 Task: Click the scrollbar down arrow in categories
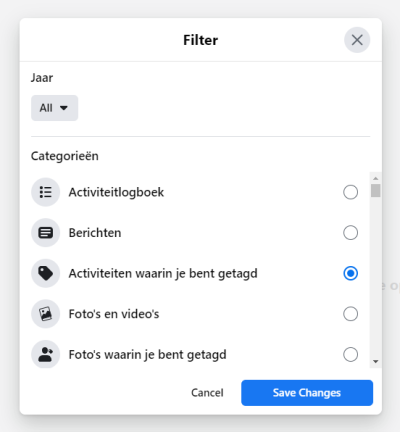[x=376, y=361]
